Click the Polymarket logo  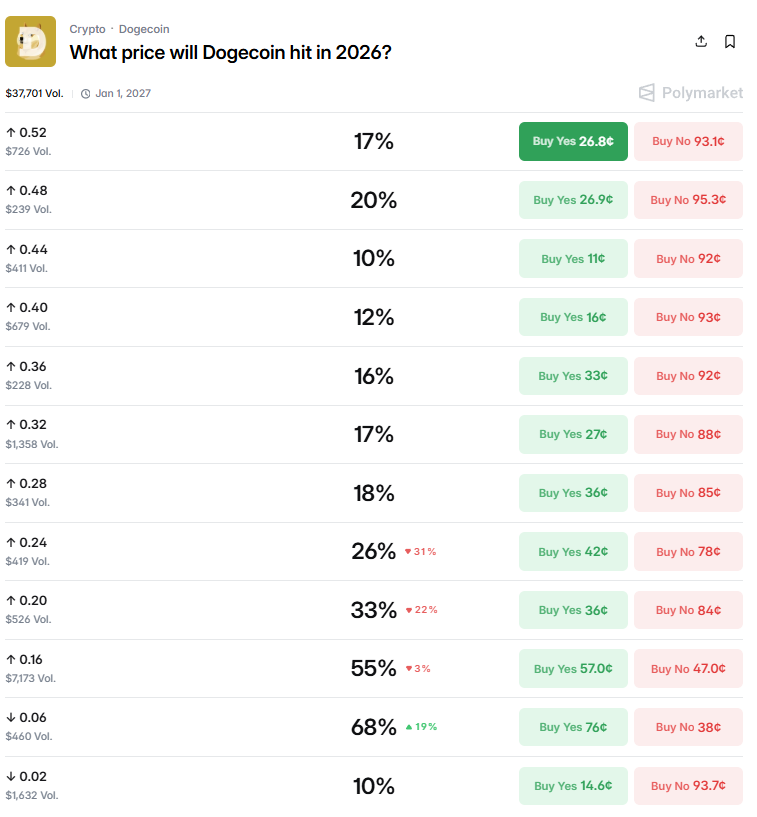690,92
